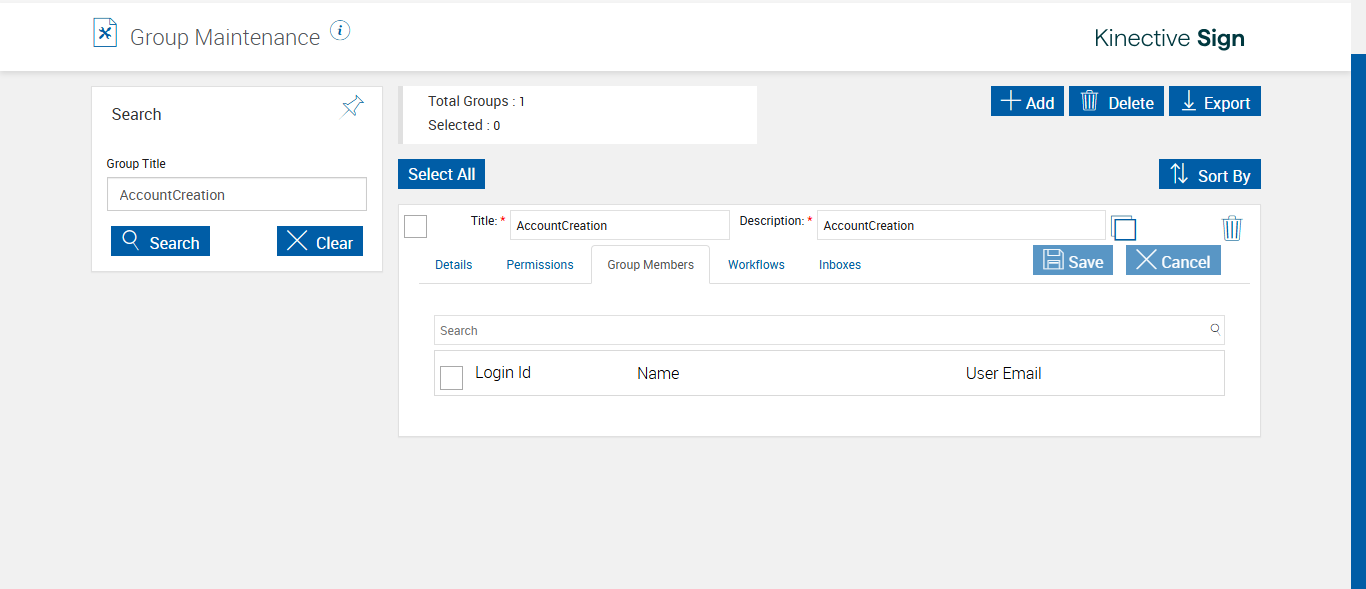
Task: Open the Workflows tab
Action: pos(756,265)
